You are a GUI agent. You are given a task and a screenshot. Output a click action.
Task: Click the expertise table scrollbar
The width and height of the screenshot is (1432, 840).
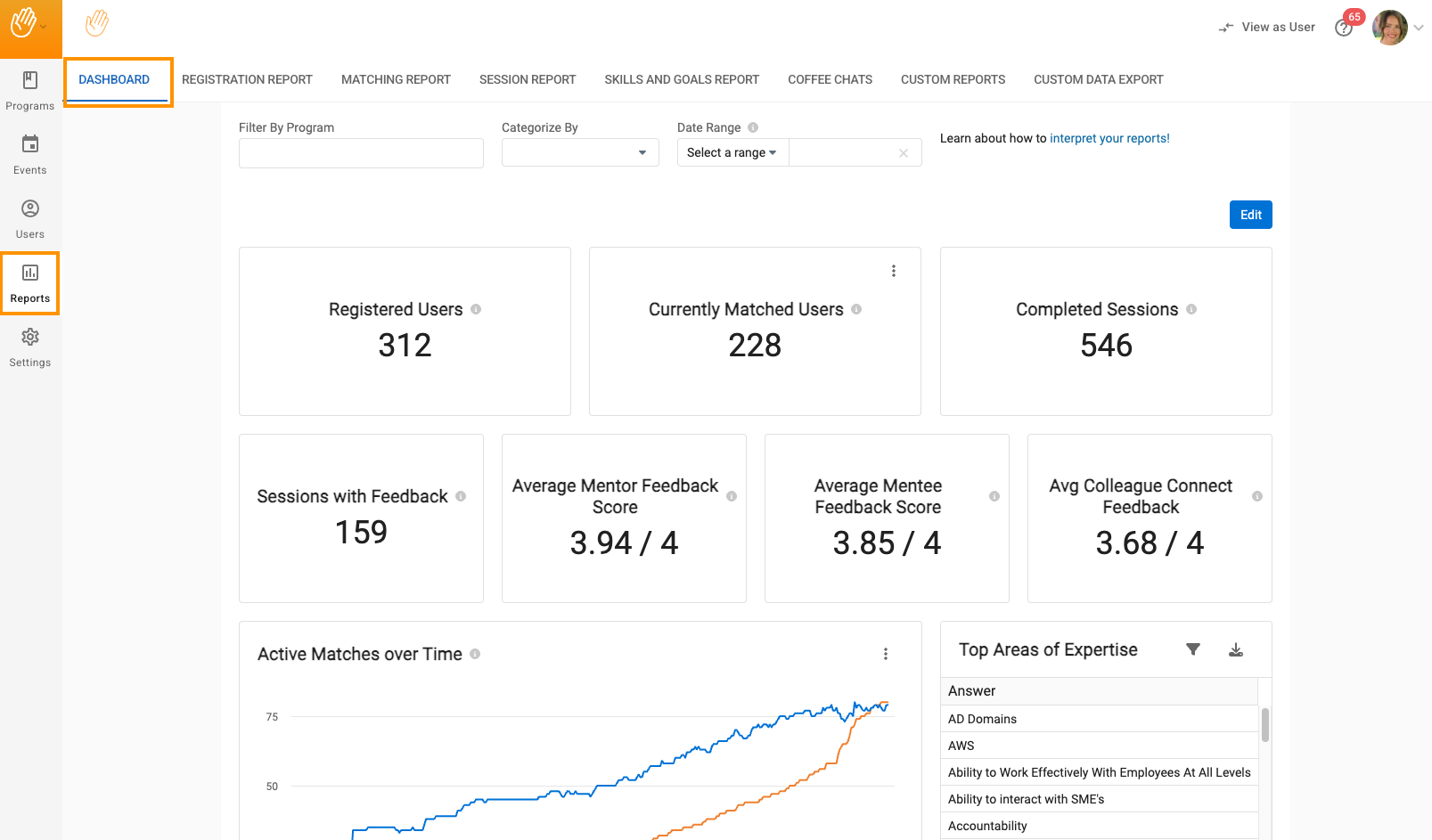point(1264,724)
